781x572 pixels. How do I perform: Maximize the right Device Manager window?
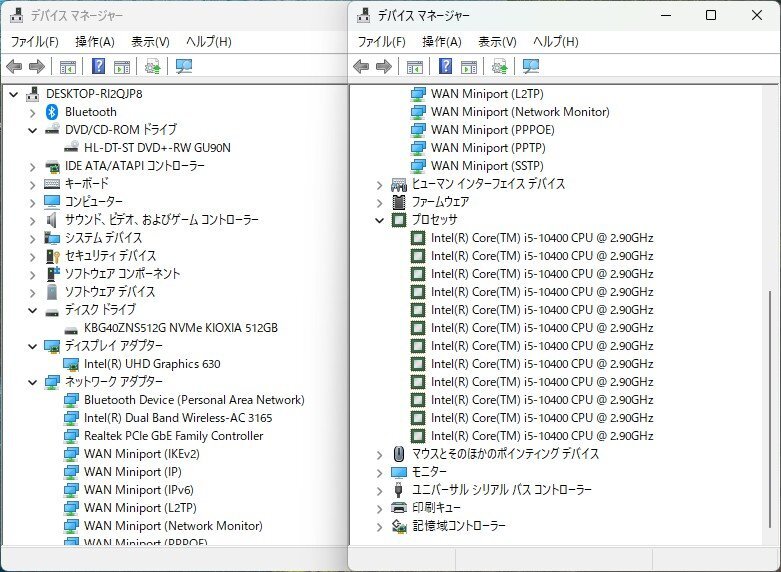711,15
